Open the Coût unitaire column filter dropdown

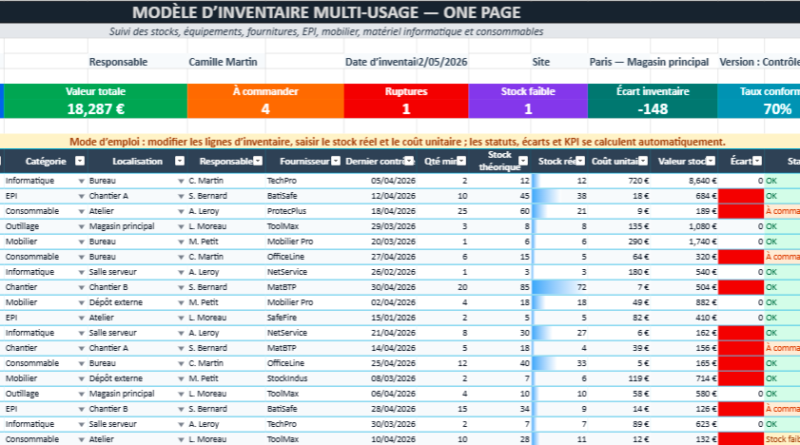point(643,161)
